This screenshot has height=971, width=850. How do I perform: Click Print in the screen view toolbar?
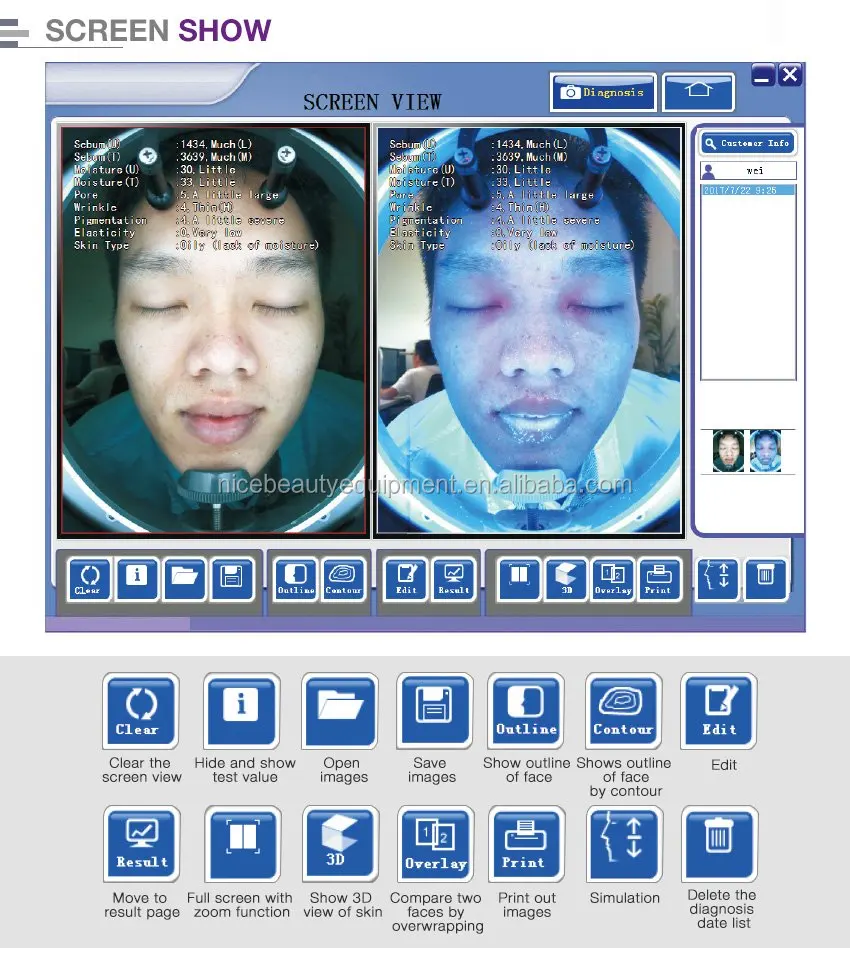658,579
